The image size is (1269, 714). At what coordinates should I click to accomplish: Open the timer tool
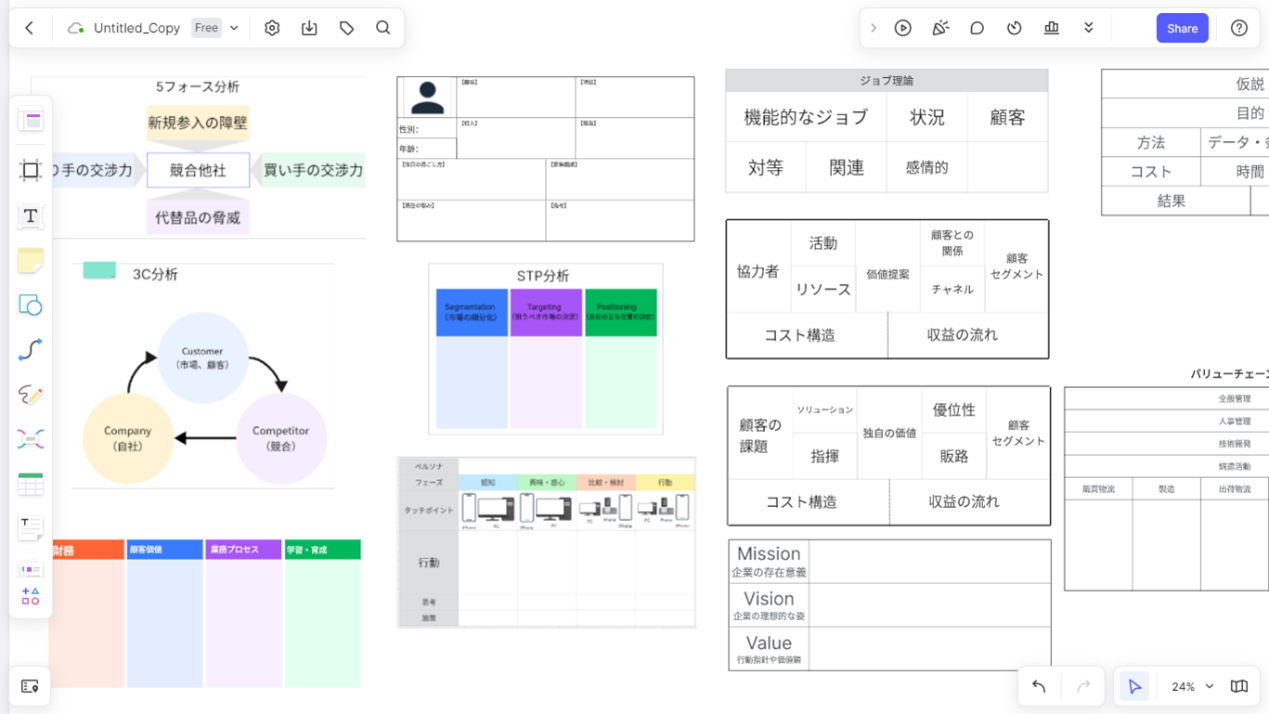point(1014,28)
